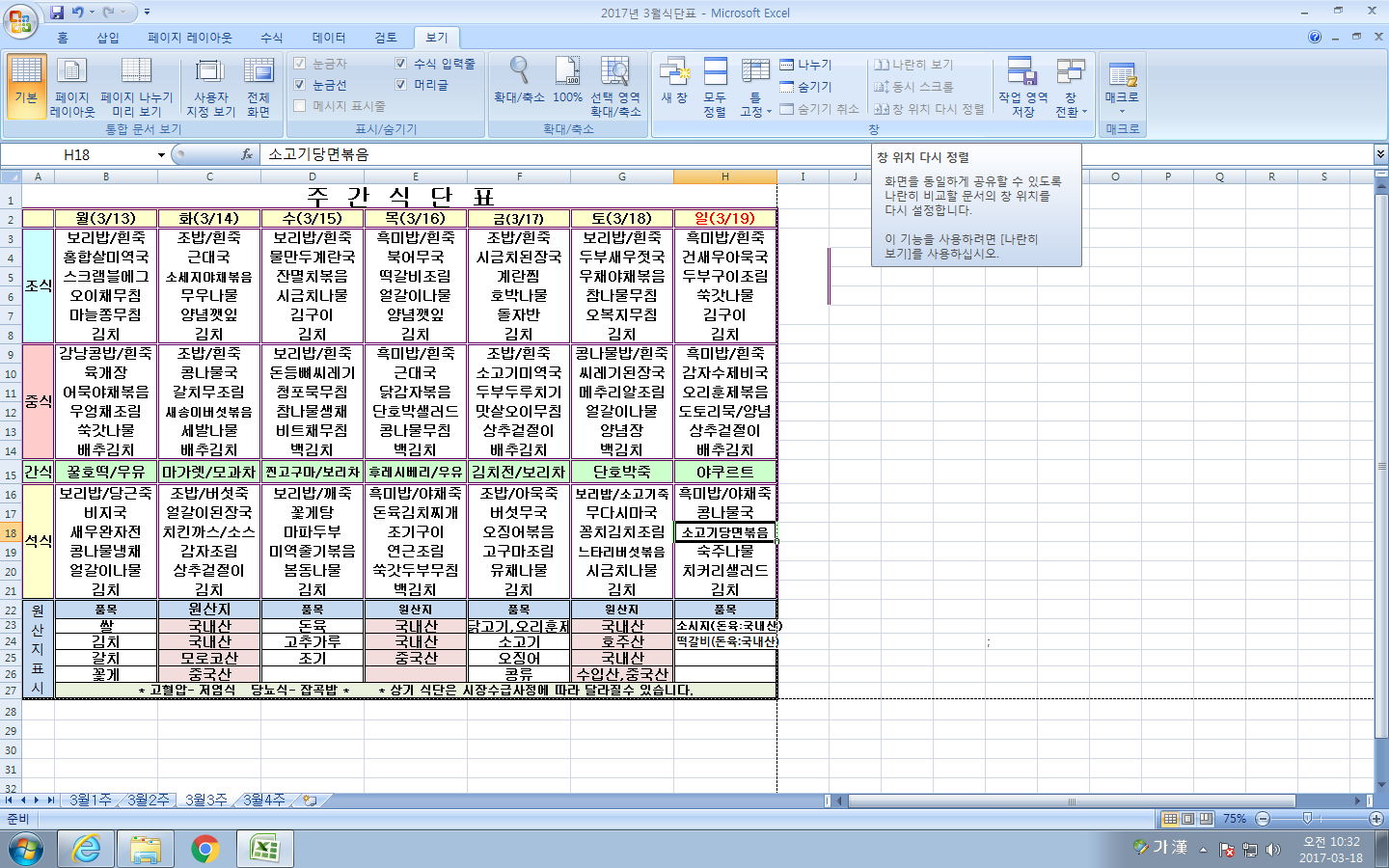Toggle the 눈금선 checkbox

click(x=300, y=85)
